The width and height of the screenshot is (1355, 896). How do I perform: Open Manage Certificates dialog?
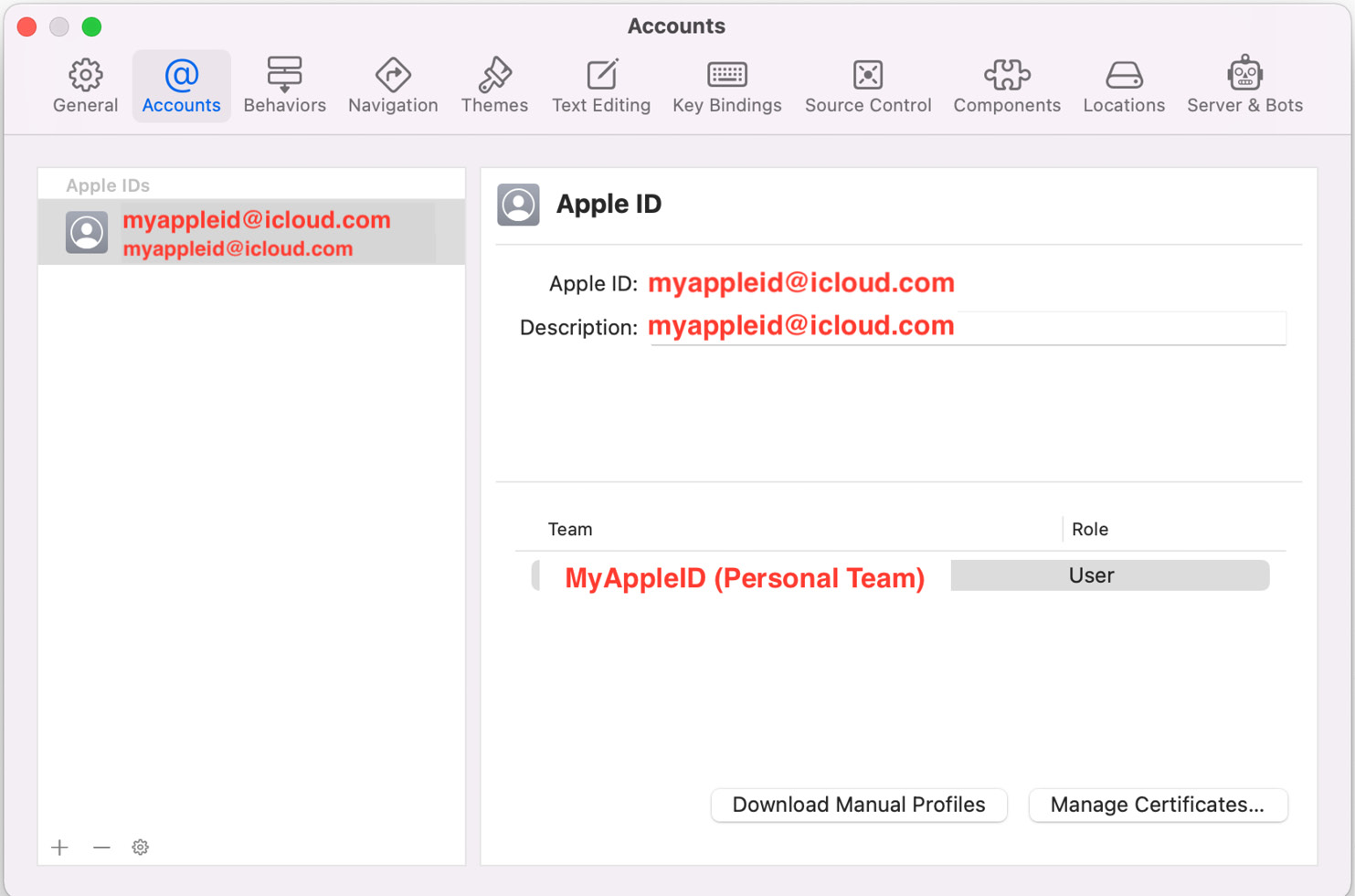(1158, 805)
